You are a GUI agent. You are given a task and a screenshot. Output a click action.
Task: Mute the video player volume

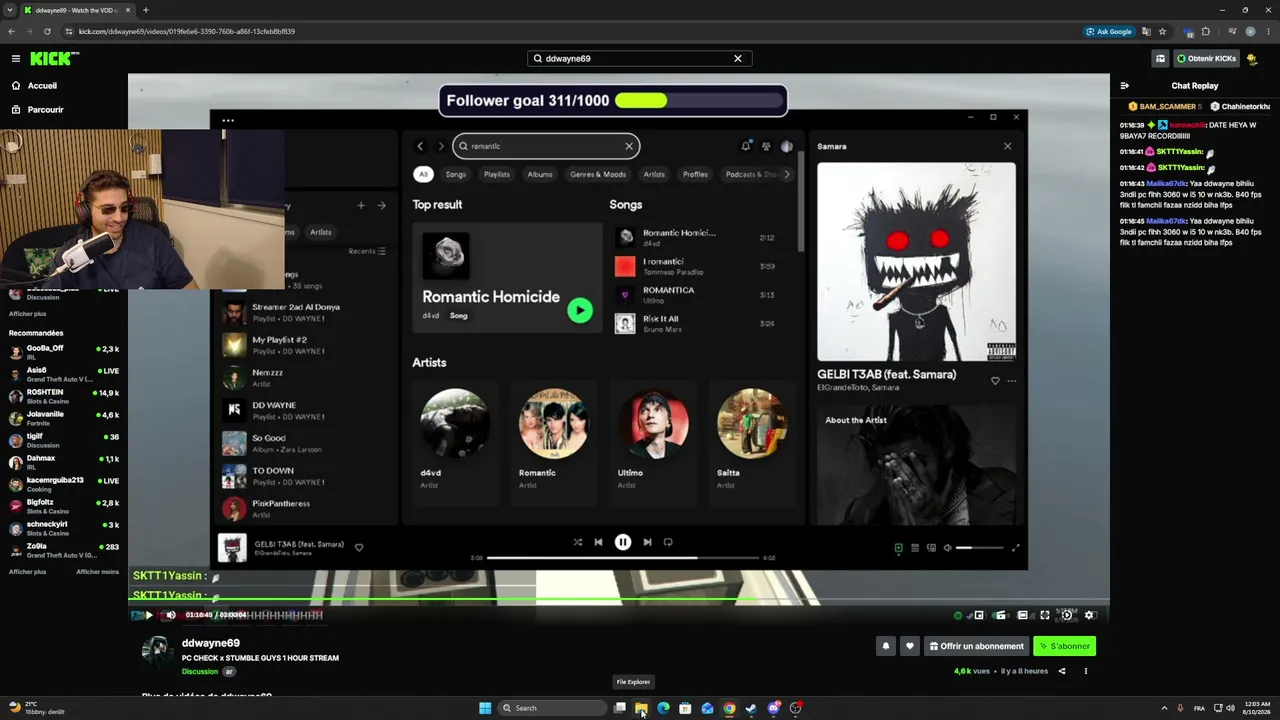click(x=171, y=615)
